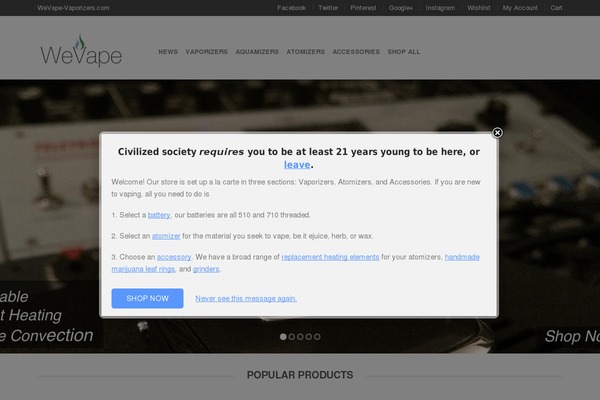Visit the Pinterest link in top bar

point(363,8)
